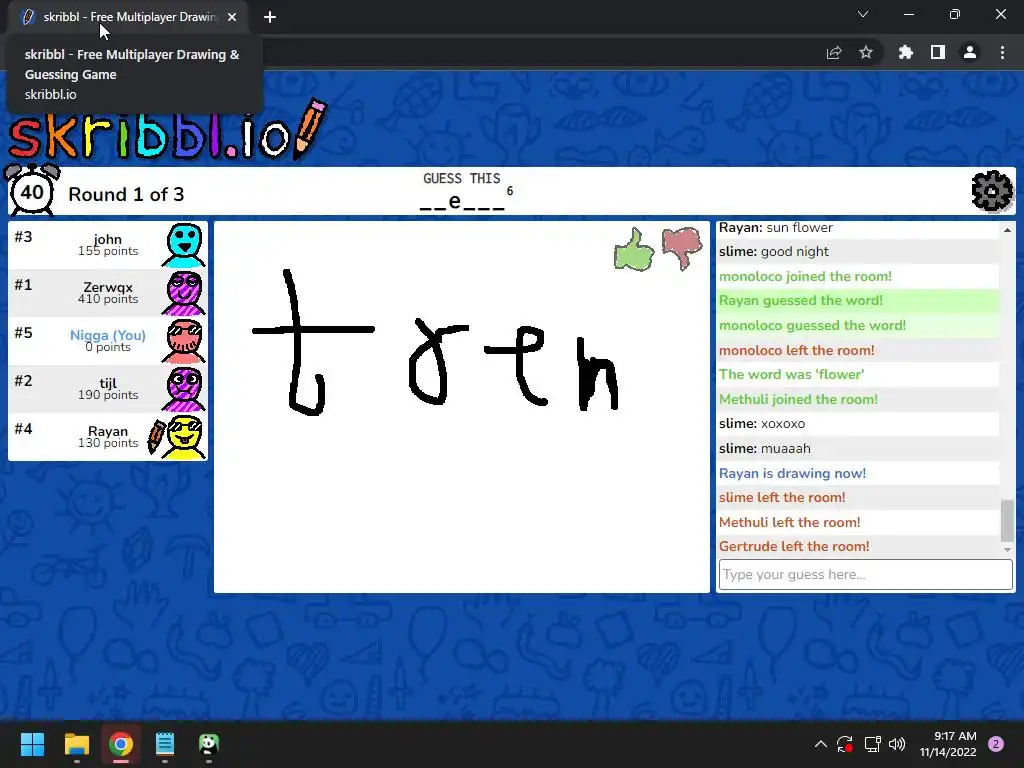Select player row Zerwqx 410 points

click(x=108, y=293)
